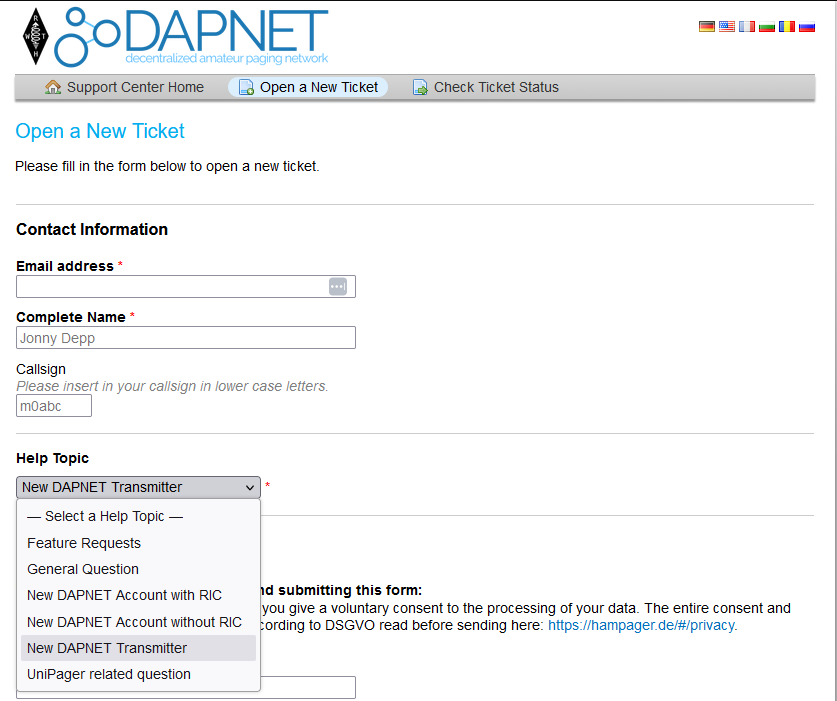This screenshot has width=837, height=701.
Task: Select 'General Question' help topic
Action: point(83,569)
